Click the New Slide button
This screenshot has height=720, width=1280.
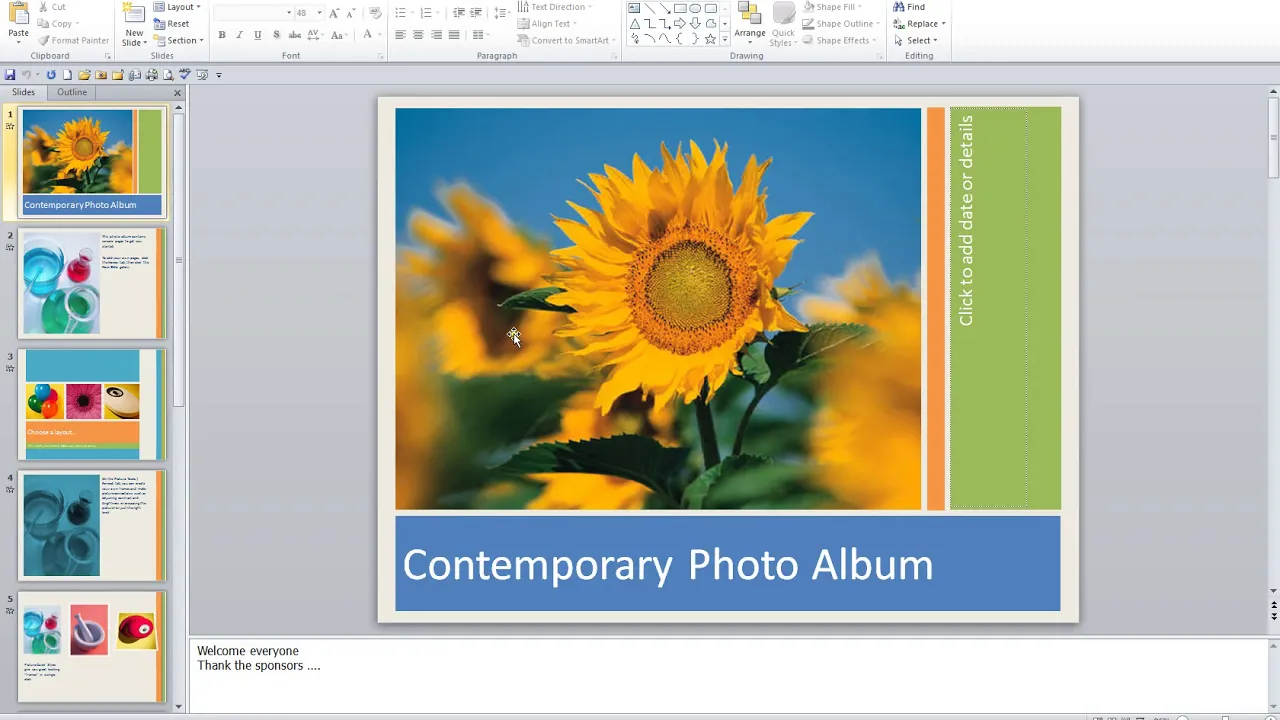(134, 25)
